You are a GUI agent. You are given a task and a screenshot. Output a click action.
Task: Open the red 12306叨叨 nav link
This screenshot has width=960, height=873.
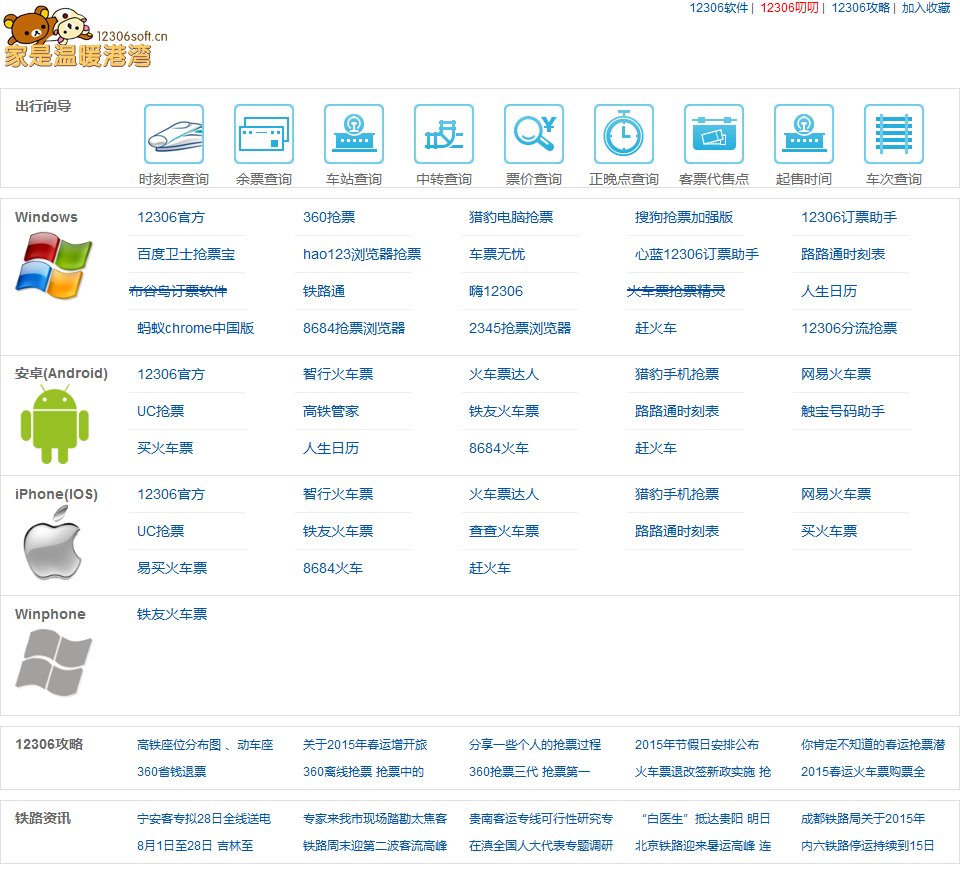[x=789, y=8]
